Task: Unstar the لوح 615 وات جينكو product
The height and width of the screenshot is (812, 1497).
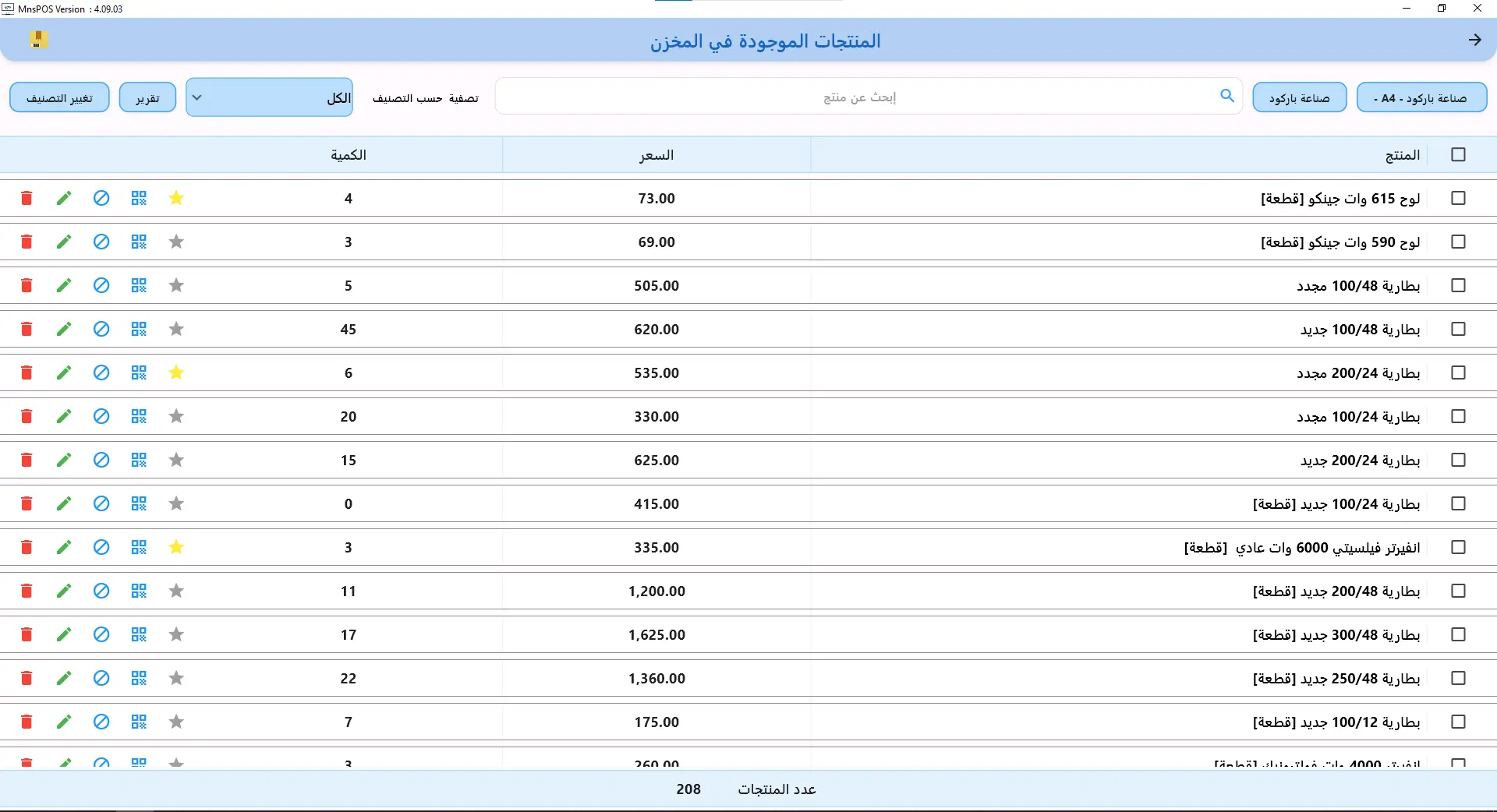Action: (175, 198)
